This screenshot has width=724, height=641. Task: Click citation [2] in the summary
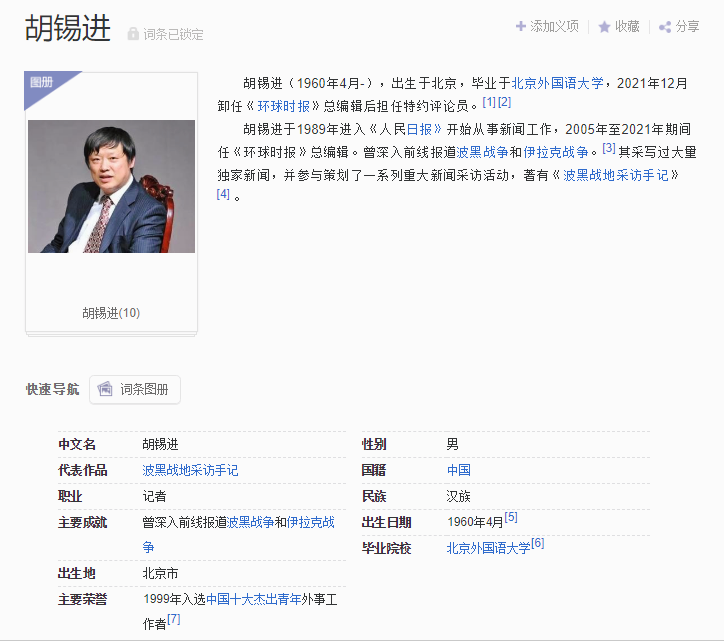[504, 102]
